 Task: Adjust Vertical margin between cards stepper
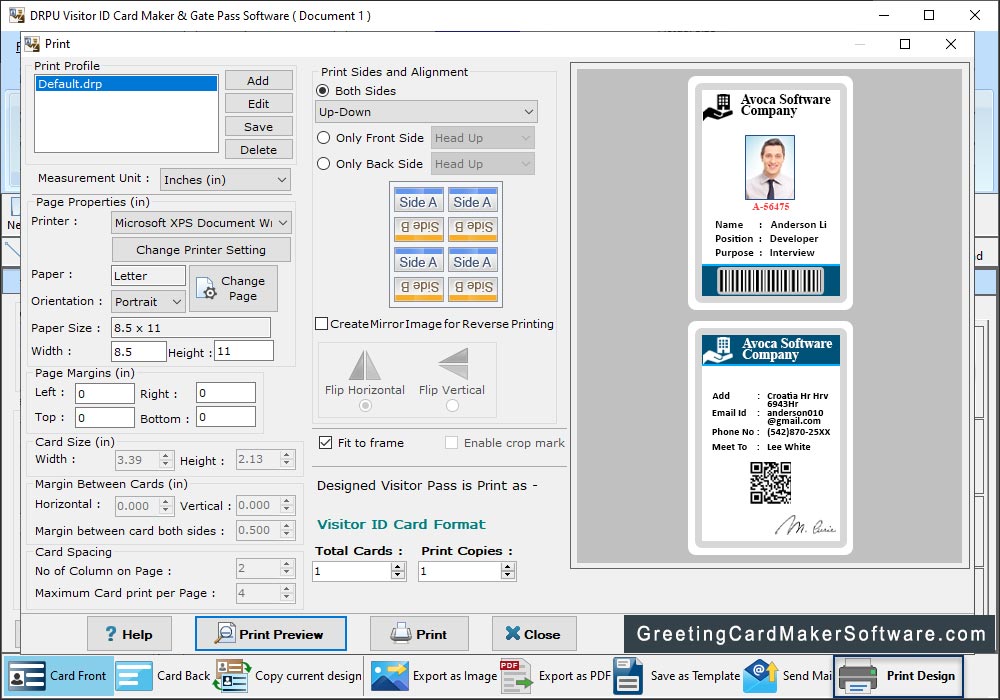tap(287, 505)
